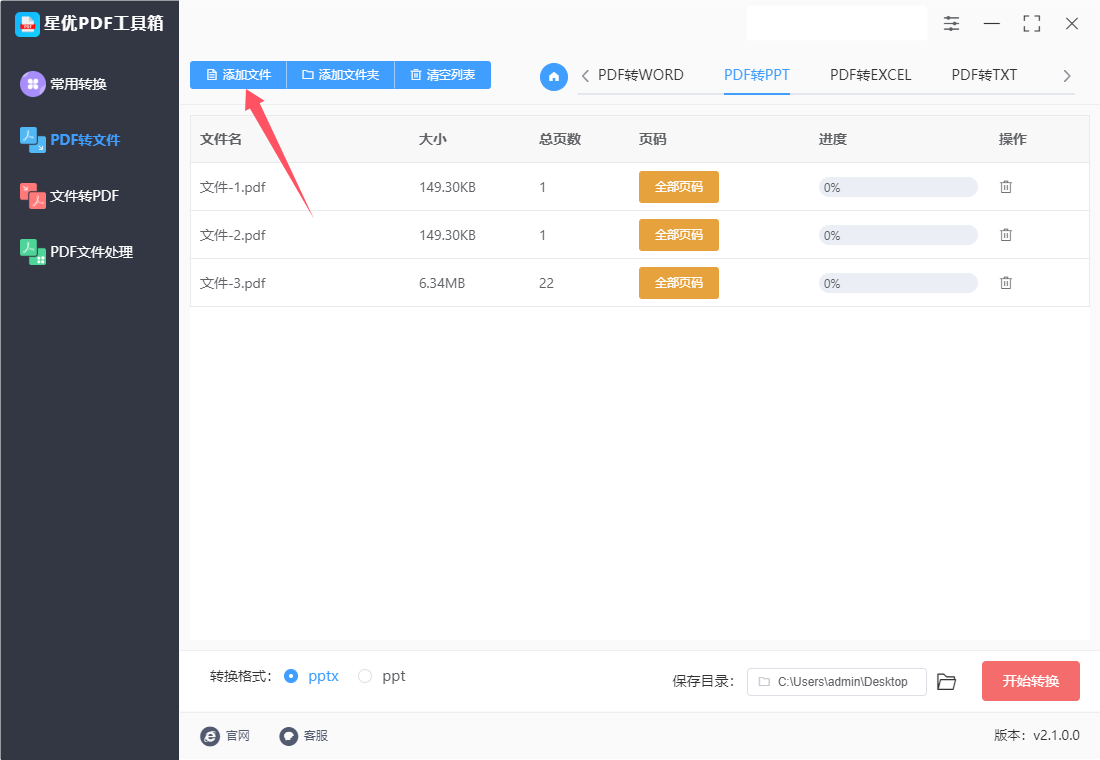Go to home via the blue house icon
Image resolution: width=1100 pixels, height=760 pixels.
(554, 76)
